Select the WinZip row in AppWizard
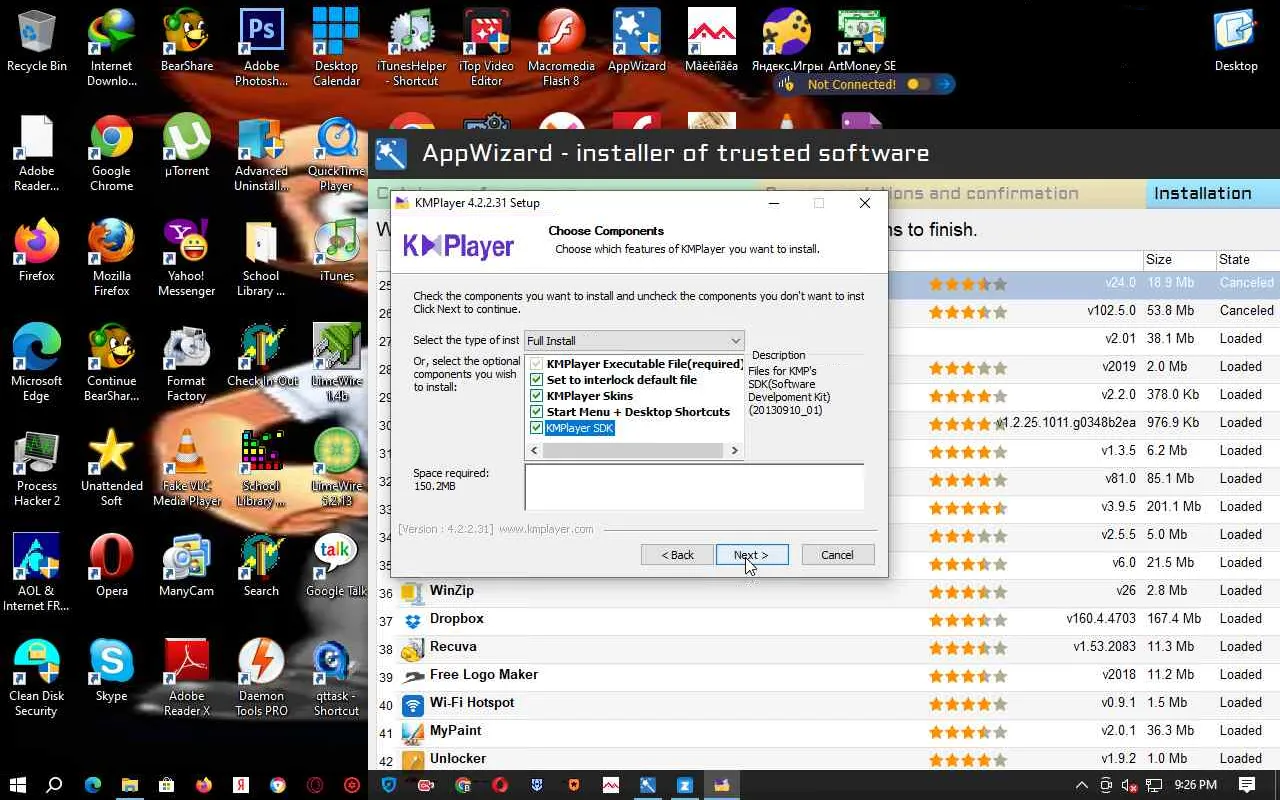Screen dimensions: 1280x800 pos(824,591)
